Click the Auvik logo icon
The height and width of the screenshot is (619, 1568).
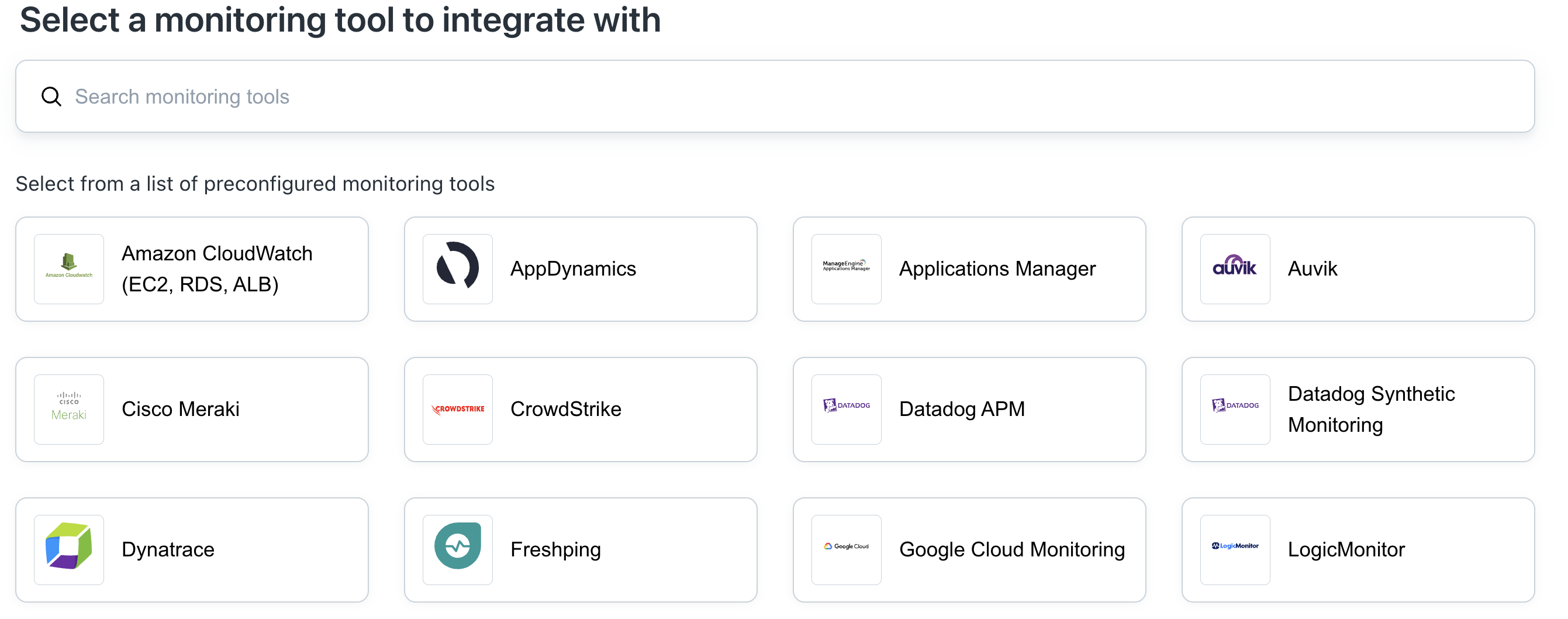(x=1235, y=269)
